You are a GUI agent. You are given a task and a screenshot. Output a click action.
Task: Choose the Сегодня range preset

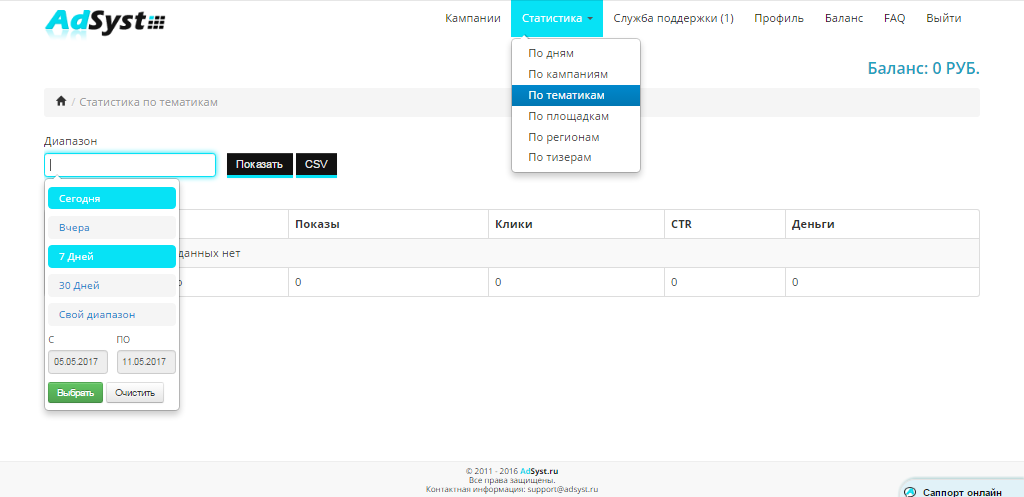(x=112, y=199)
